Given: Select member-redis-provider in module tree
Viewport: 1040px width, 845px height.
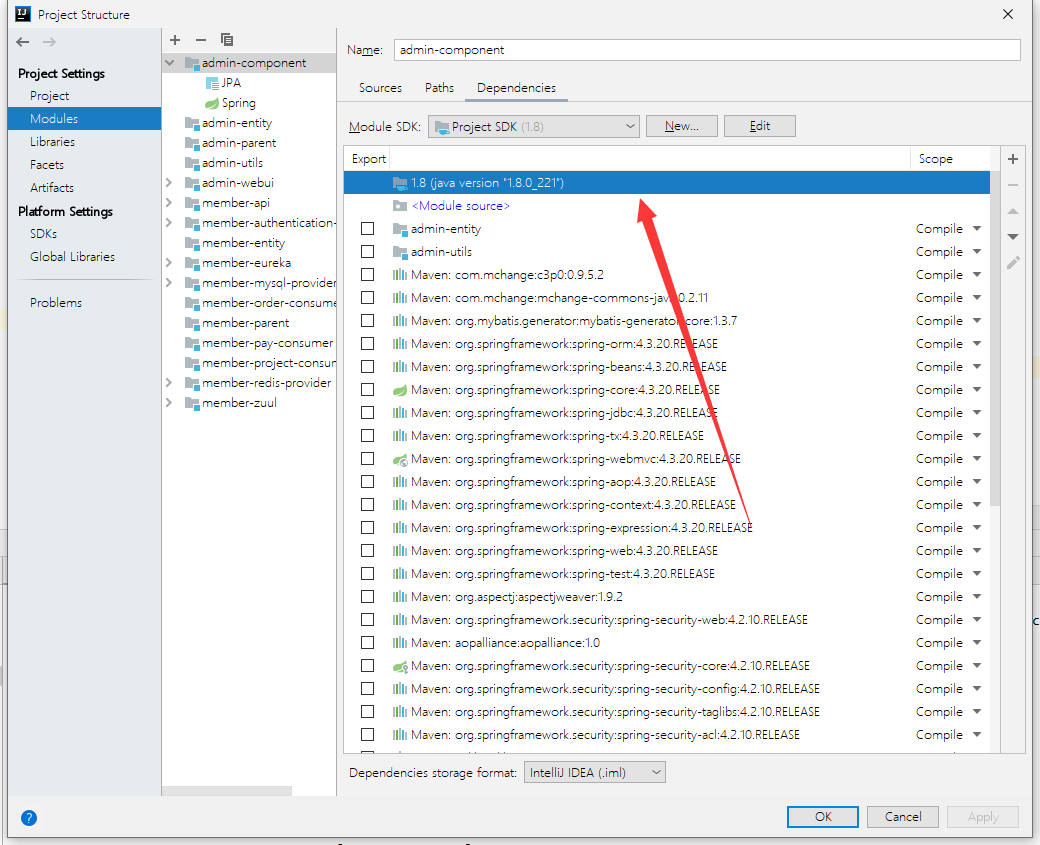Looking at the screenshot, I should (x=266, y=383).
